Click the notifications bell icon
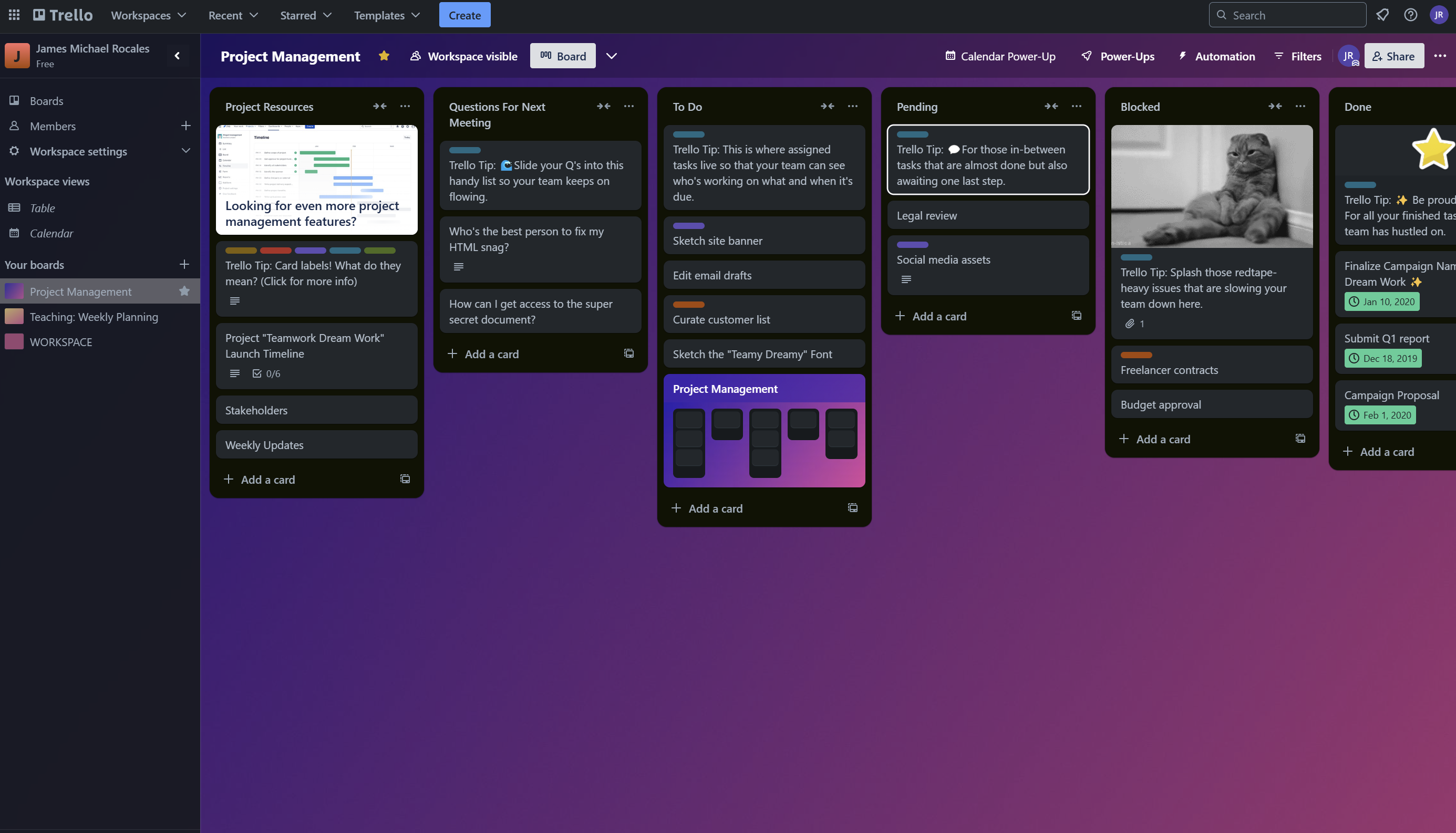Viewport: 1456px width, 833px height. tap(1382, 15)
